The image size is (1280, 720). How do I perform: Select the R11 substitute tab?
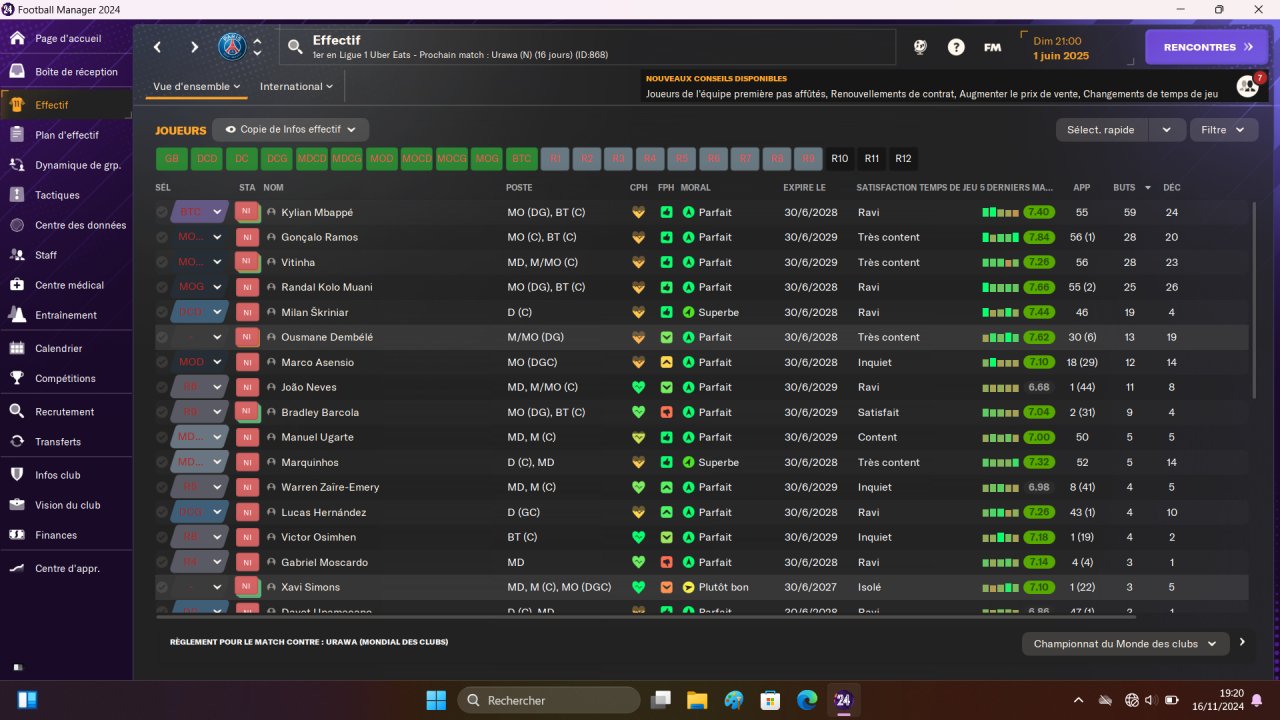(x=872, y=159)
